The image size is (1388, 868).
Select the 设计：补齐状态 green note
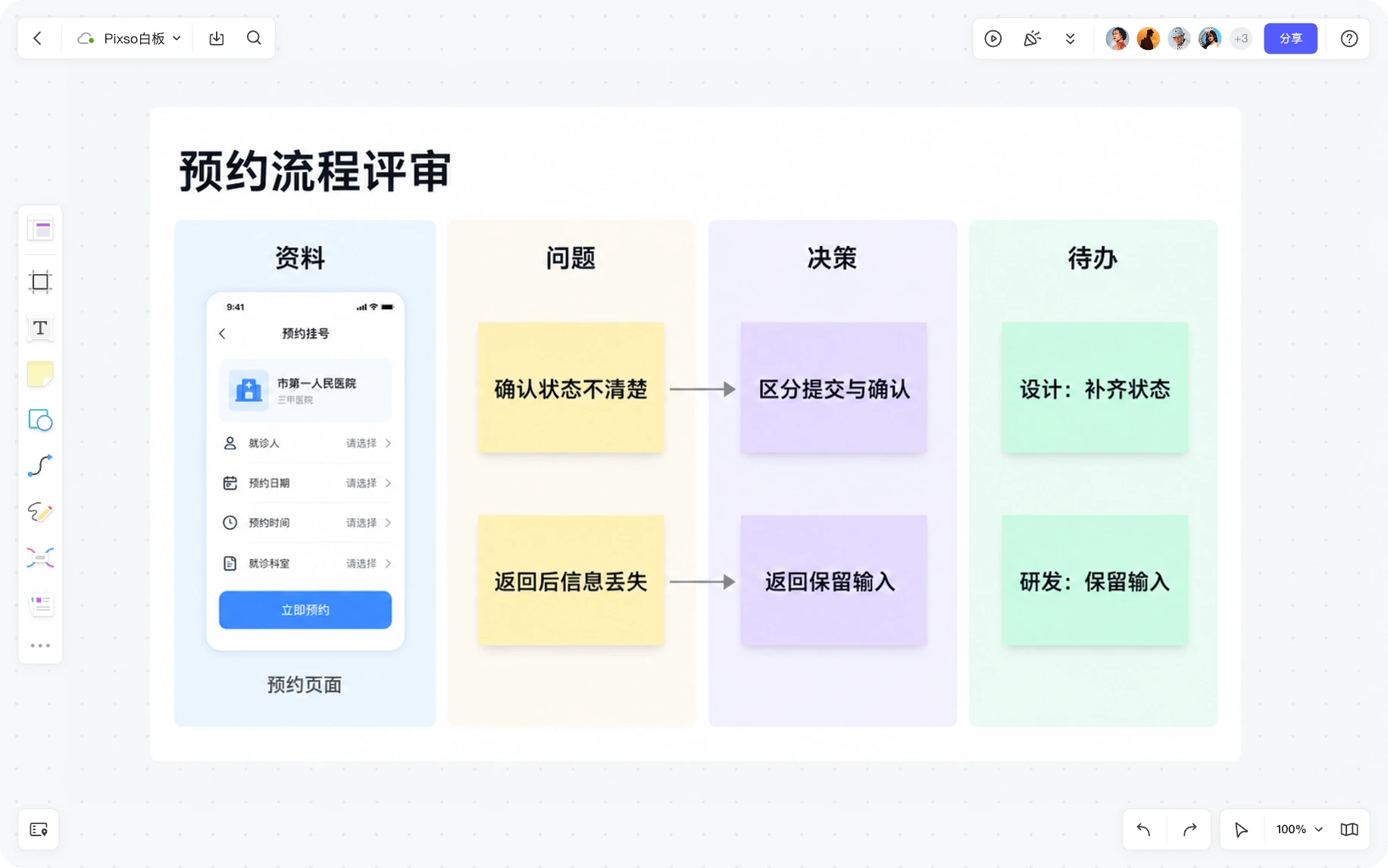[1095, 388]
